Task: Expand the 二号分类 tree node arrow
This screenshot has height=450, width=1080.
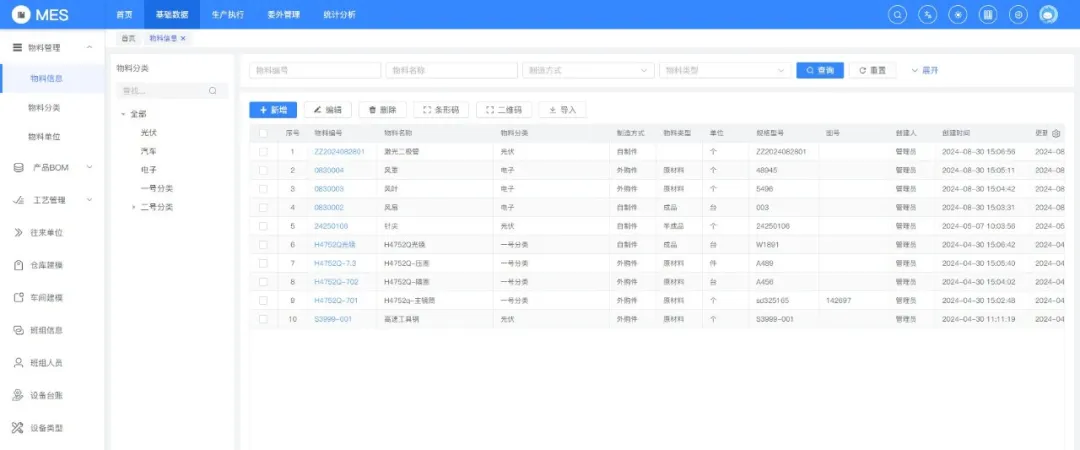Action: click(x=134, y=207)
